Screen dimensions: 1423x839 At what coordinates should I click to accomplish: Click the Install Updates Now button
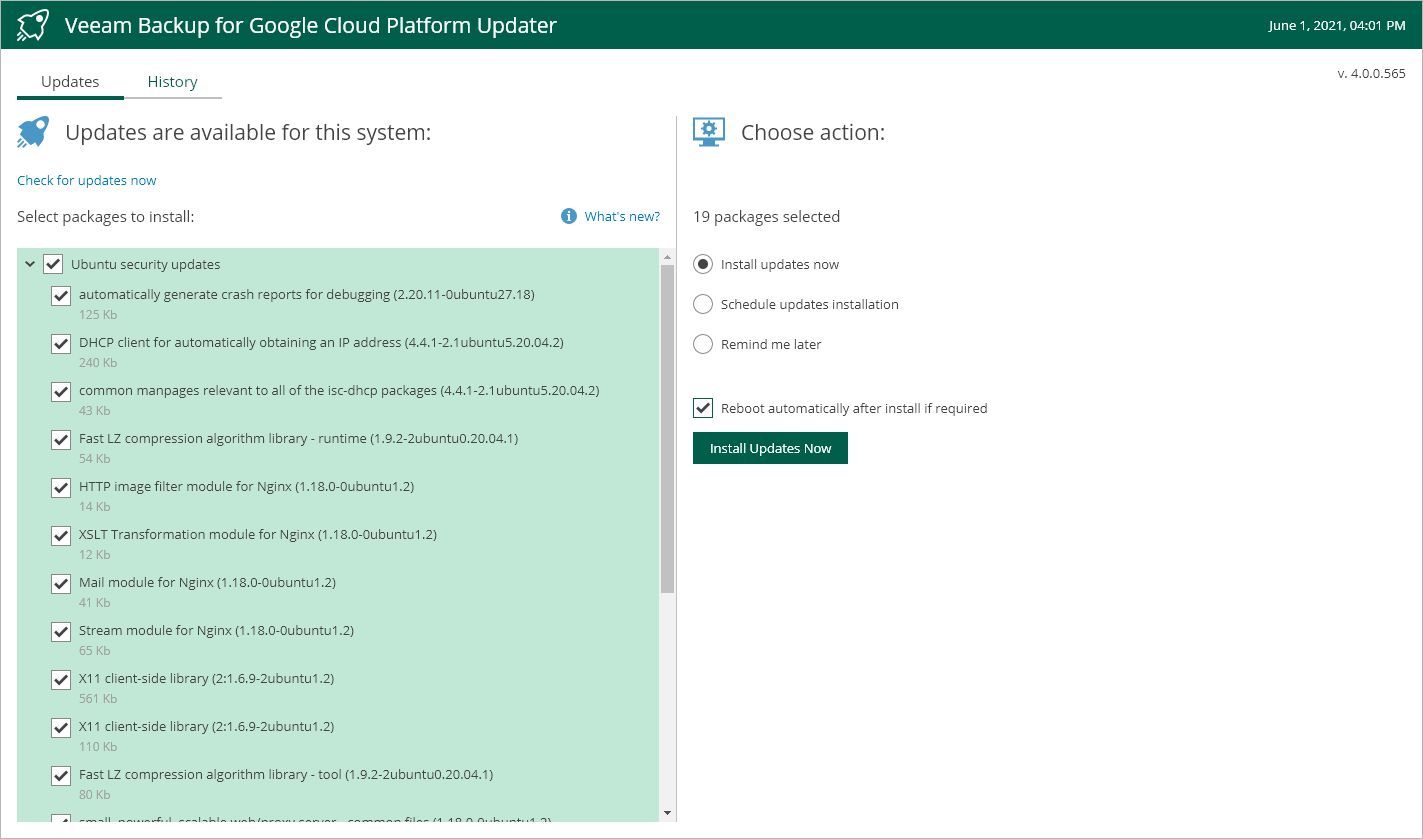click(770, 448)
